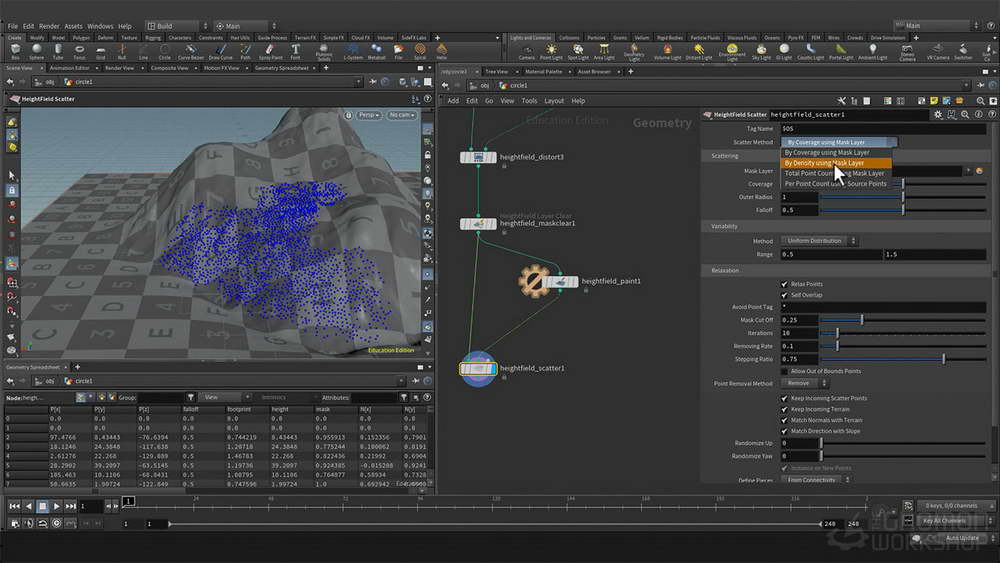Add a VR Camera from the shelf
Image resolution: width=1000 pixels, height=563 pixels.
coord(938,52)
